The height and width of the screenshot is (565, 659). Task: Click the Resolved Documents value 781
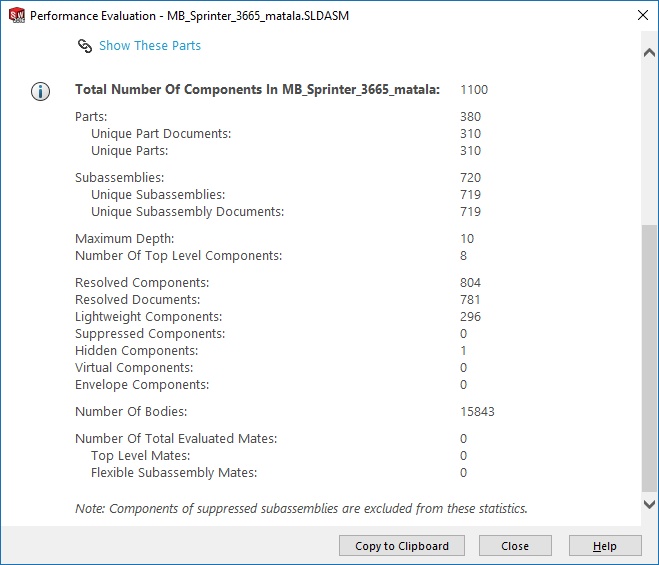pyautogui.click(x=470, y=299)
